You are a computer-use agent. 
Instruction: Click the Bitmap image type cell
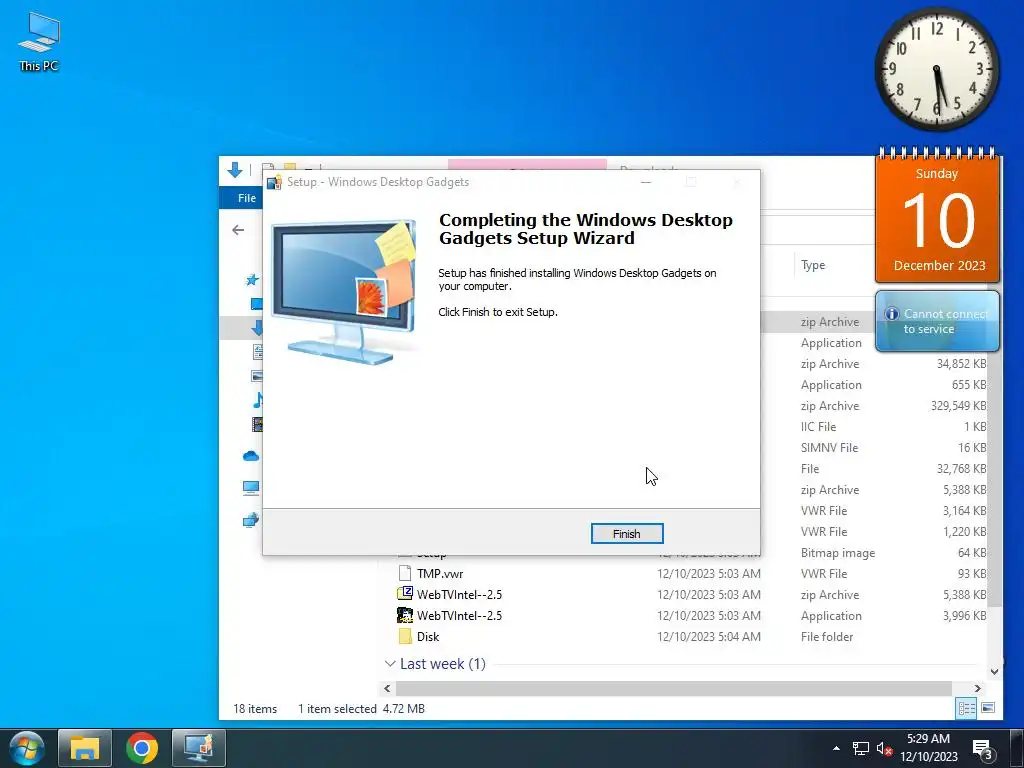[838, 552]
